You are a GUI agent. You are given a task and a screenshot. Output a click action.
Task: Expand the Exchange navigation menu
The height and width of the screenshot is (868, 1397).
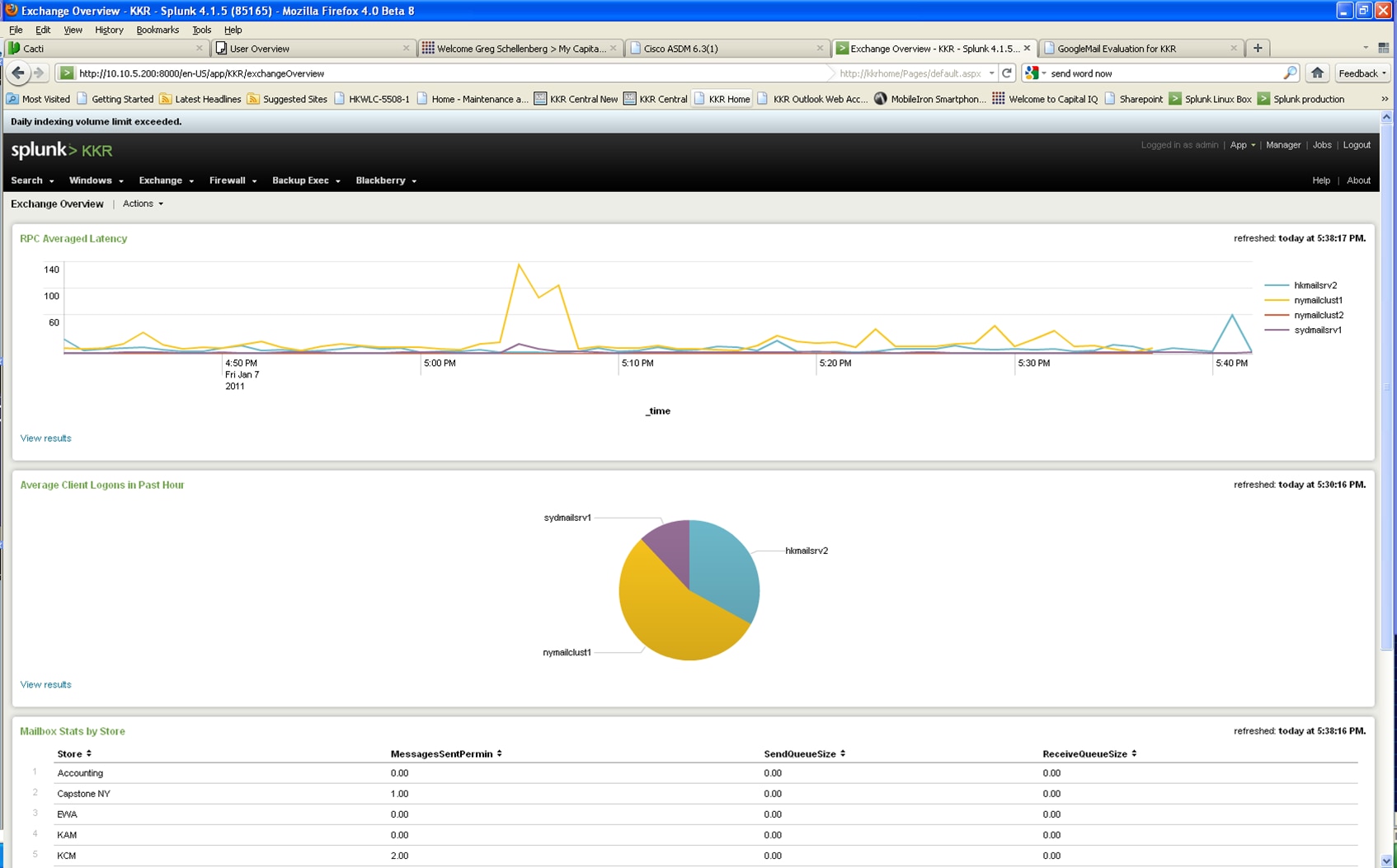(x=166, y=181)
